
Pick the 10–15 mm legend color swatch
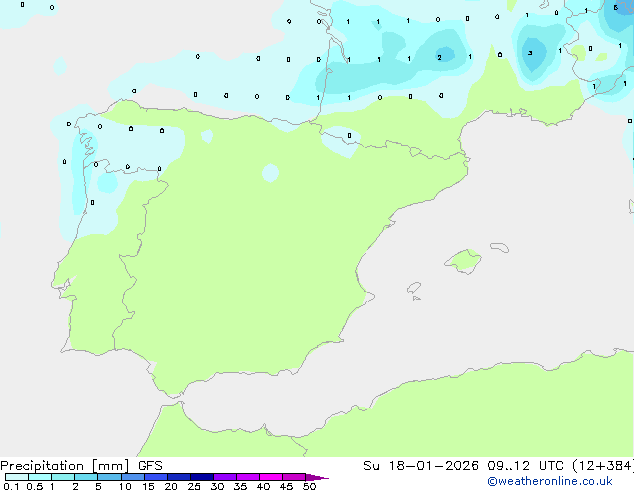(x=133, y=477)
